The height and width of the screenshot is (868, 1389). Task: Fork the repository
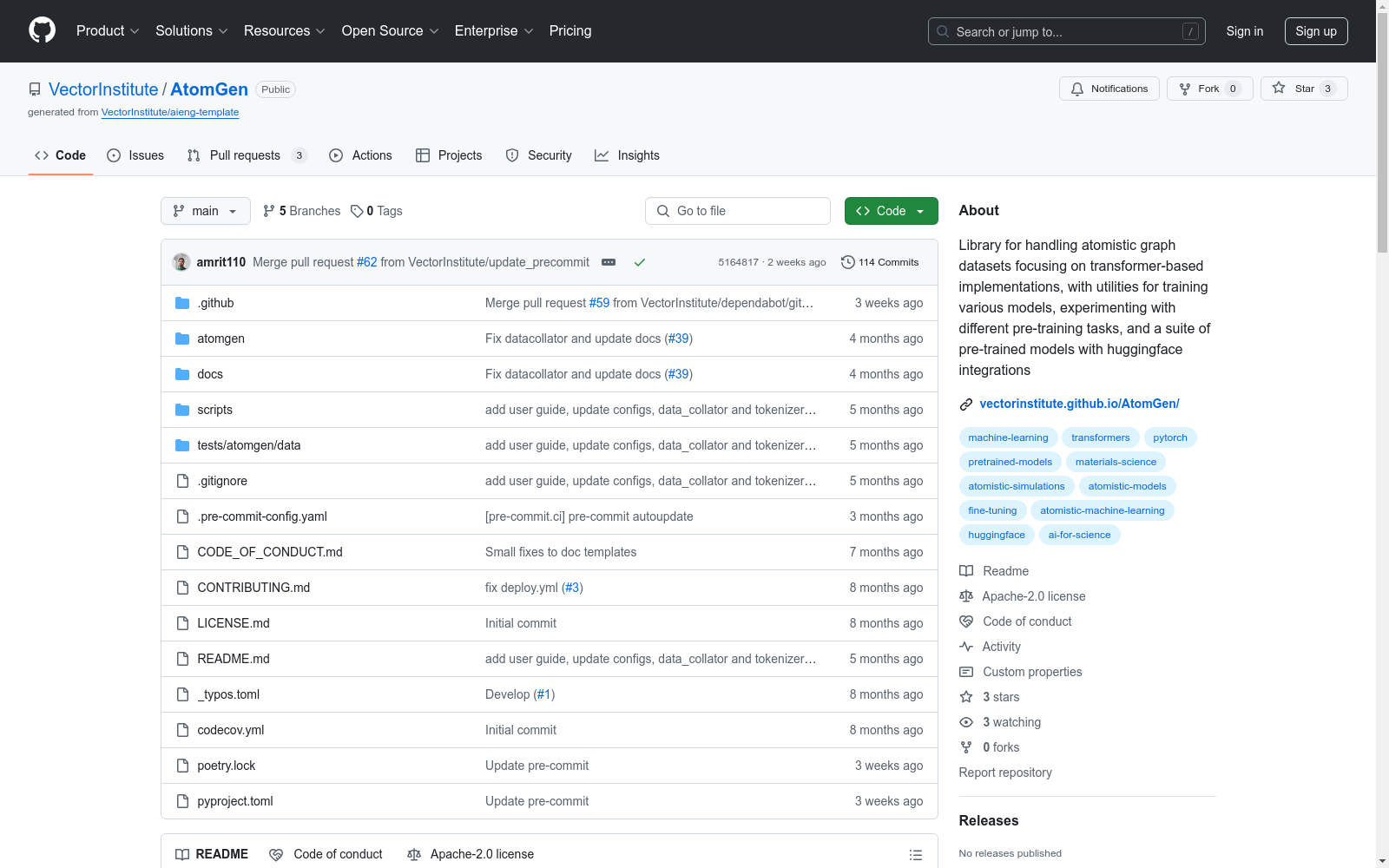(1210, 89)
